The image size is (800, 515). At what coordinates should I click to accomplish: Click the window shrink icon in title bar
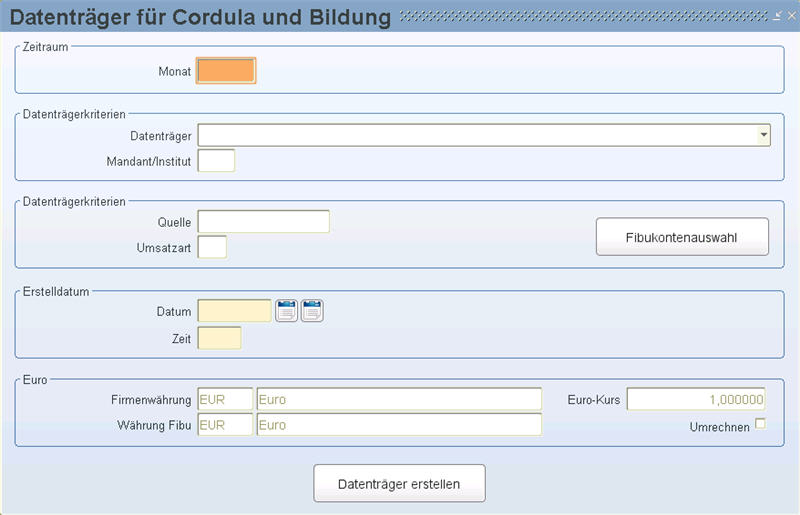(x=777, y=16)
